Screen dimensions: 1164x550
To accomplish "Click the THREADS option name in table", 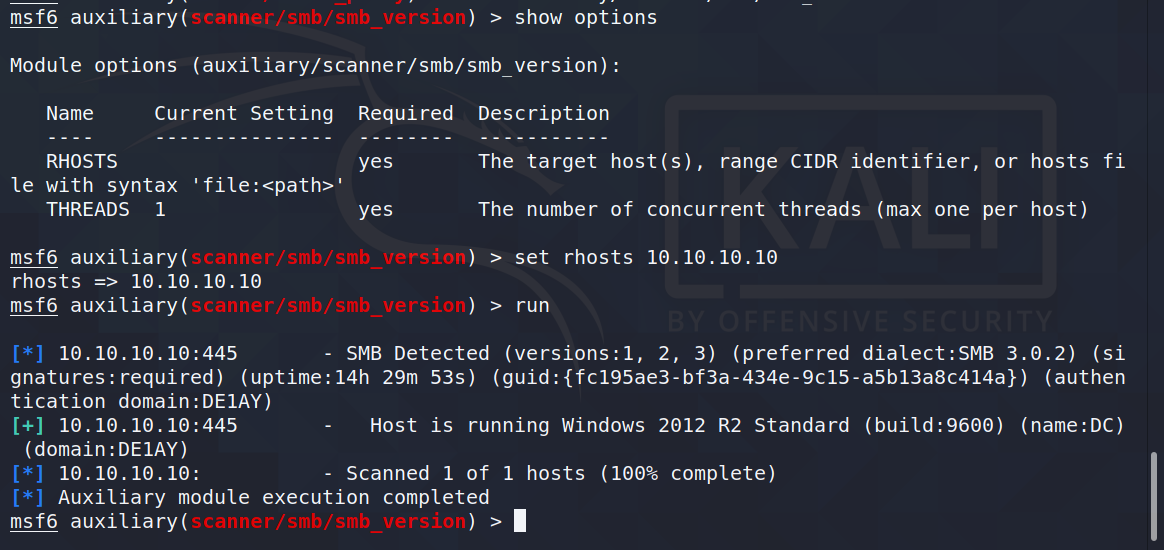I will point(88,209).
